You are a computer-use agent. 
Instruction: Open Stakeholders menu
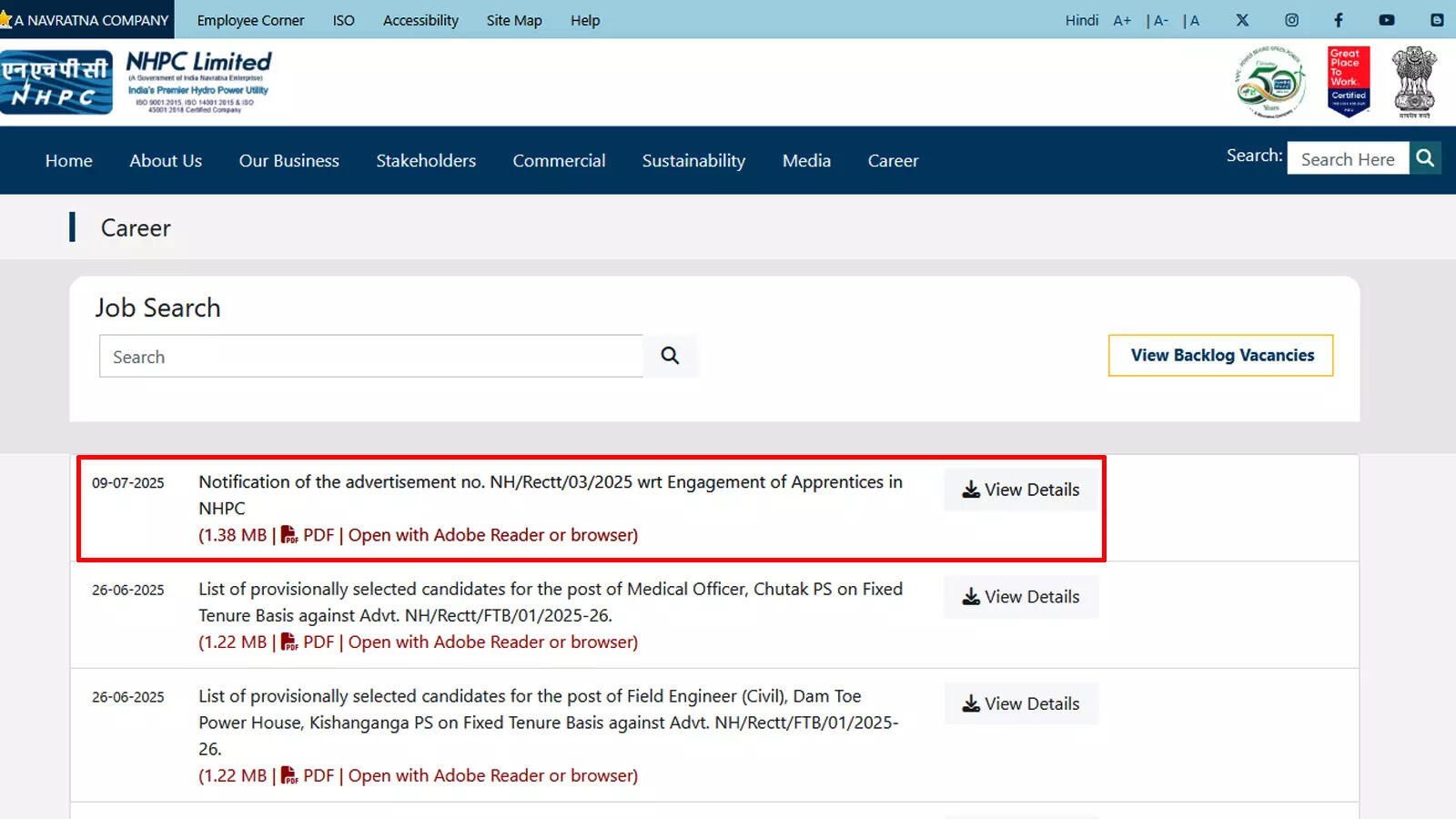426,160
